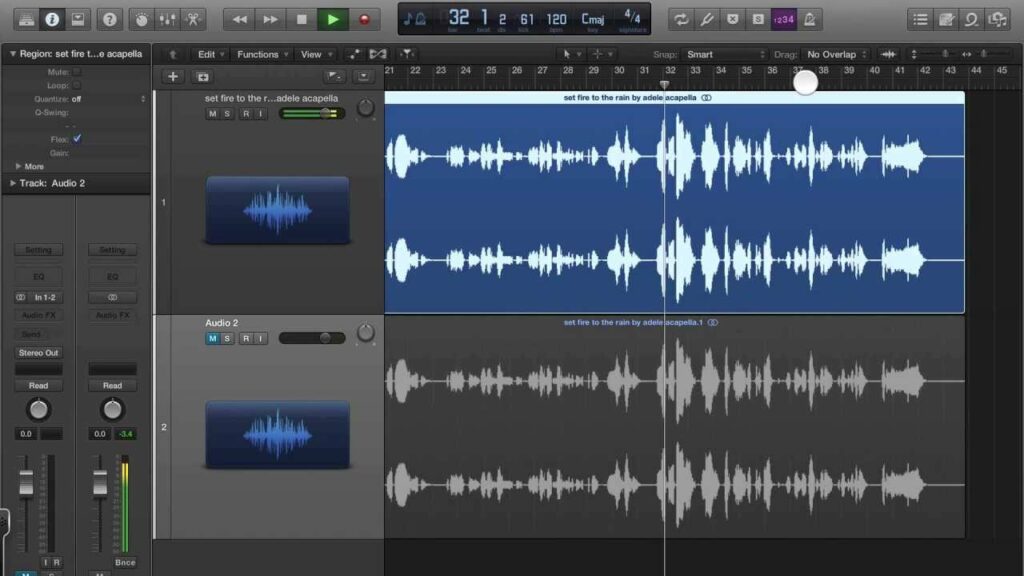1024x576 pixels.
Task: Open the Editors scissors icon
Action: (x=193, y=20)
